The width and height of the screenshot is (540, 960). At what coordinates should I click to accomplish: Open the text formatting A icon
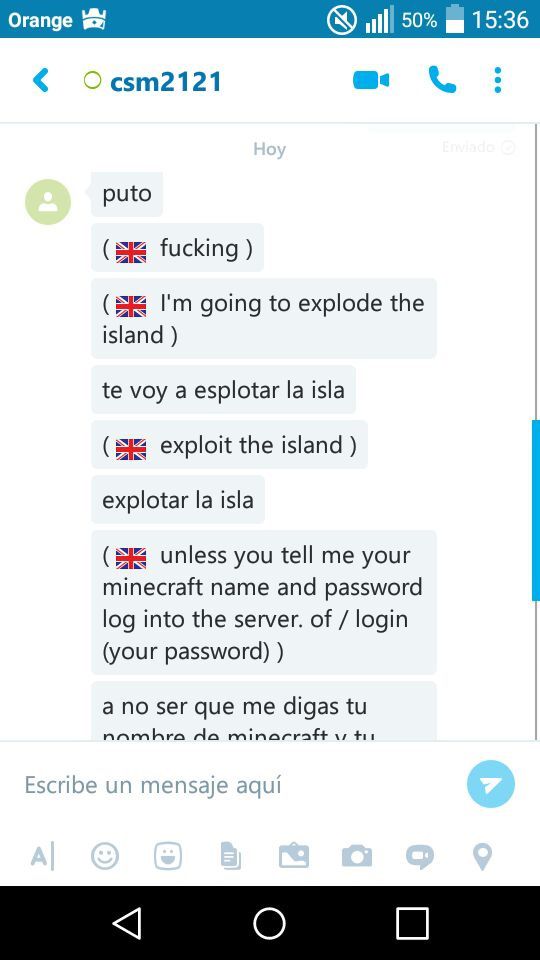coord(42,856)
